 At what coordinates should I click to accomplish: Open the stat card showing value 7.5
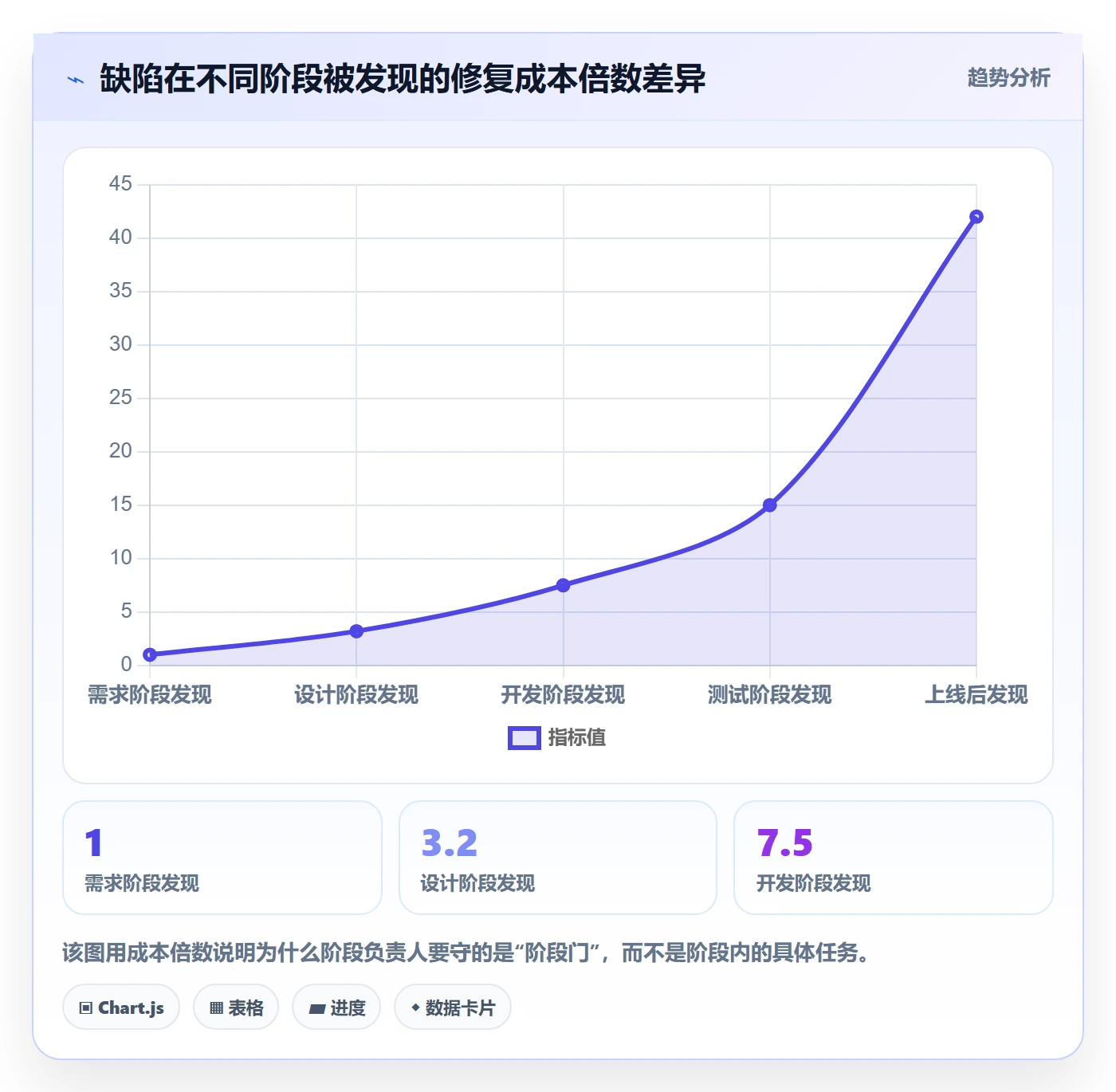pos(894,858)
